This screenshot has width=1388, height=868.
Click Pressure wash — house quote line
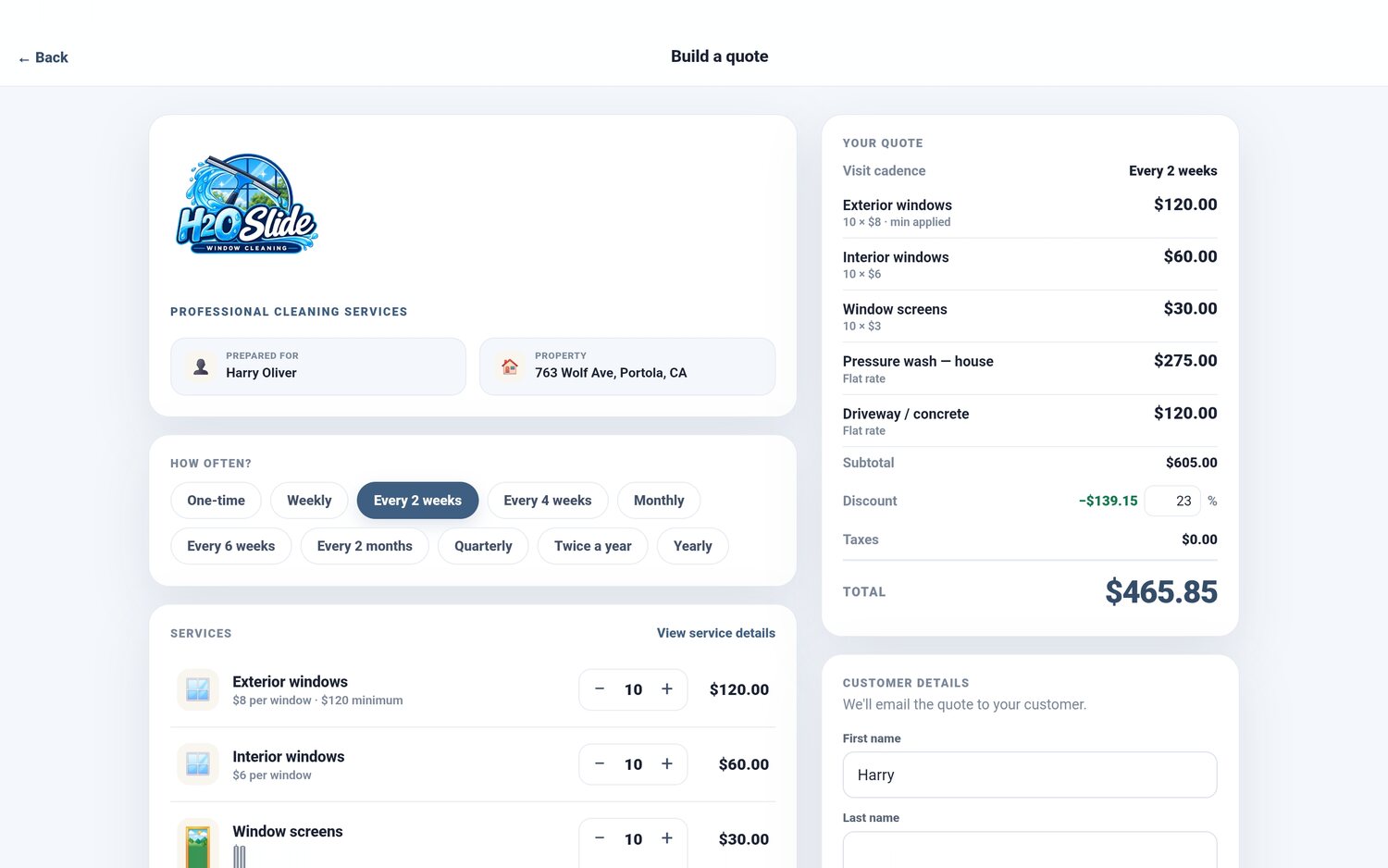click(1030, 368)
